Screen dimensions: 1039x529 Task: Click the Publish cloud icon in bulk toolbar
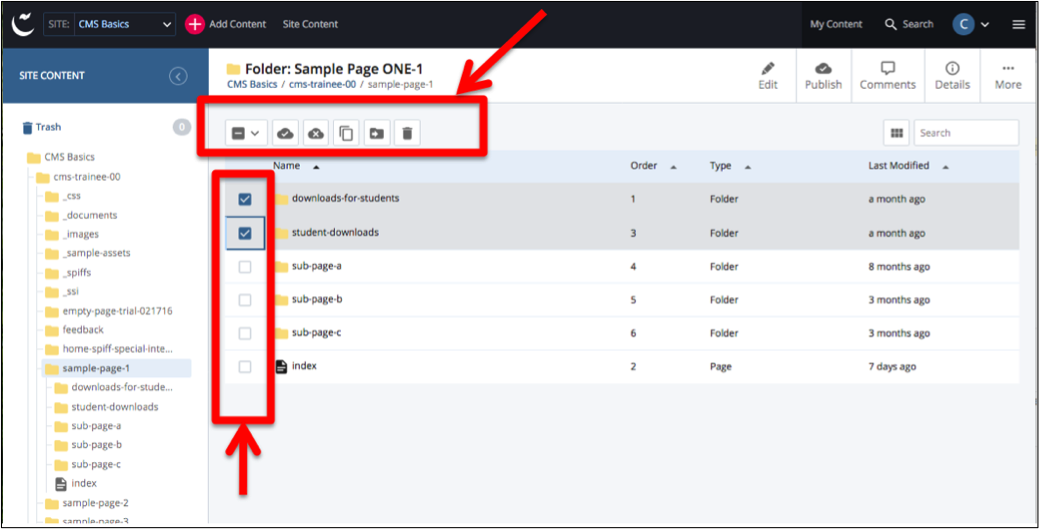tap(286, 133)
